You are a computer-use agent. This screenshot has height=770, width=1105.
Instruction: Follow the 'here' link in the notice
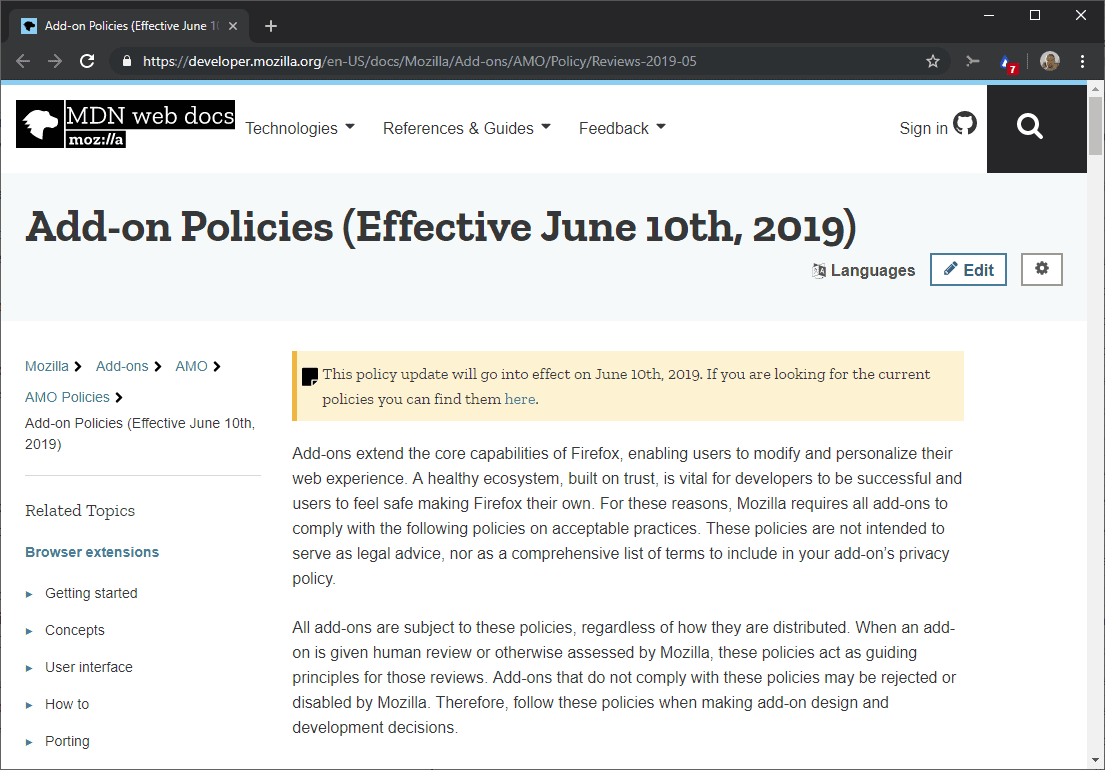520,398
